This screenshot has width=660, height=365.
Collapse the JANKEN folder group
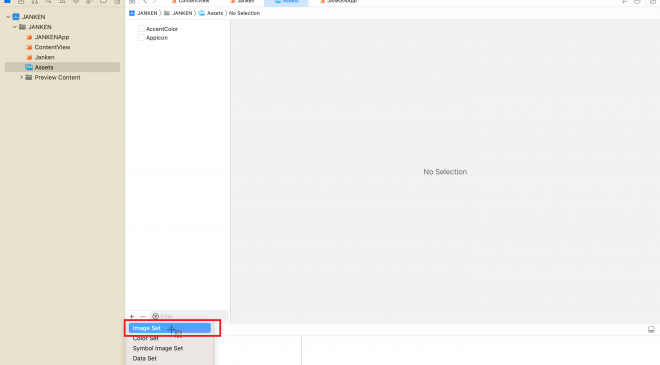(15, 27)
